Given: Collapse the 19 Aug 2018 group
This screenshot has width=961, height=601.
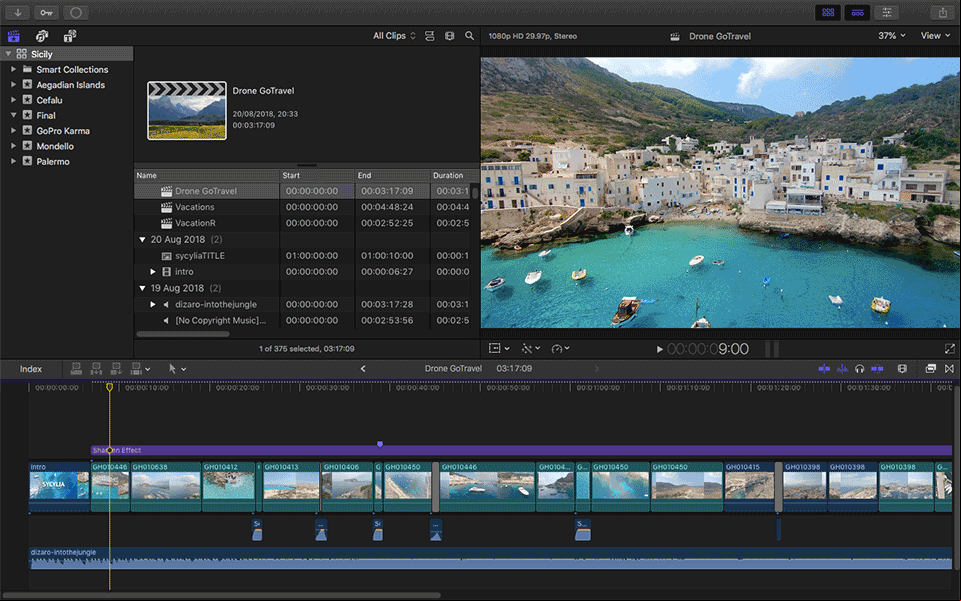Looking at the screenshot, I should click(142, 288).
